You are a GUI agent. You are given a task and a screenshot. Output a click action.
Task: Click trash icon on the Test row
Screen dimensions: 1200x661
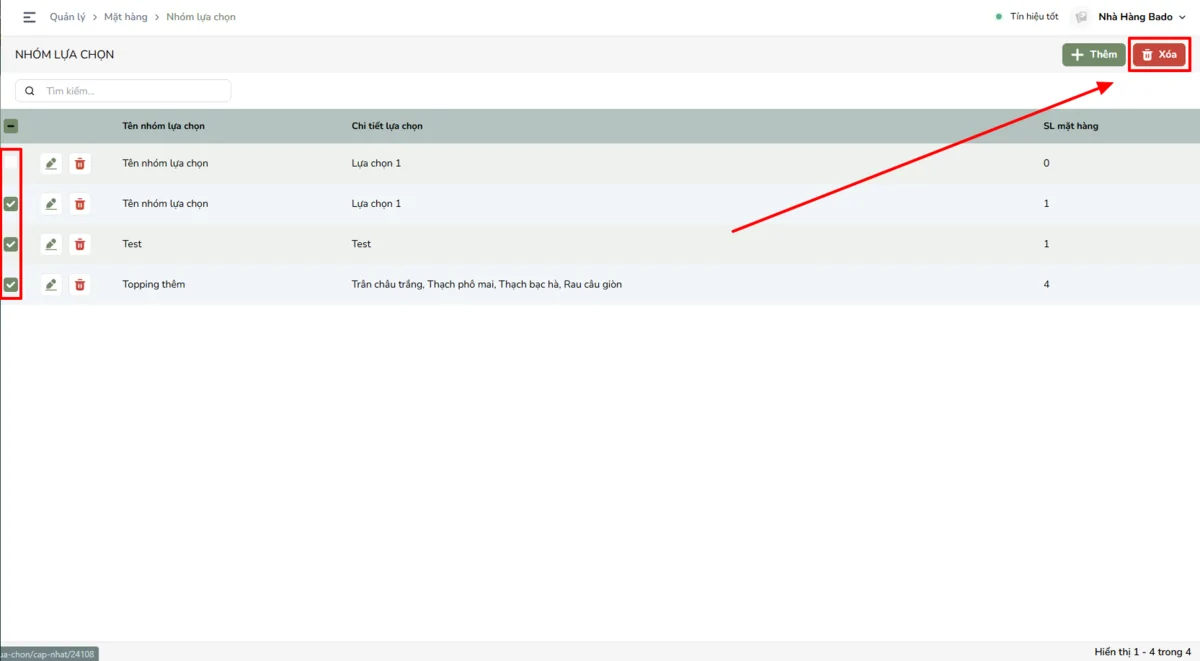point(80,244)
